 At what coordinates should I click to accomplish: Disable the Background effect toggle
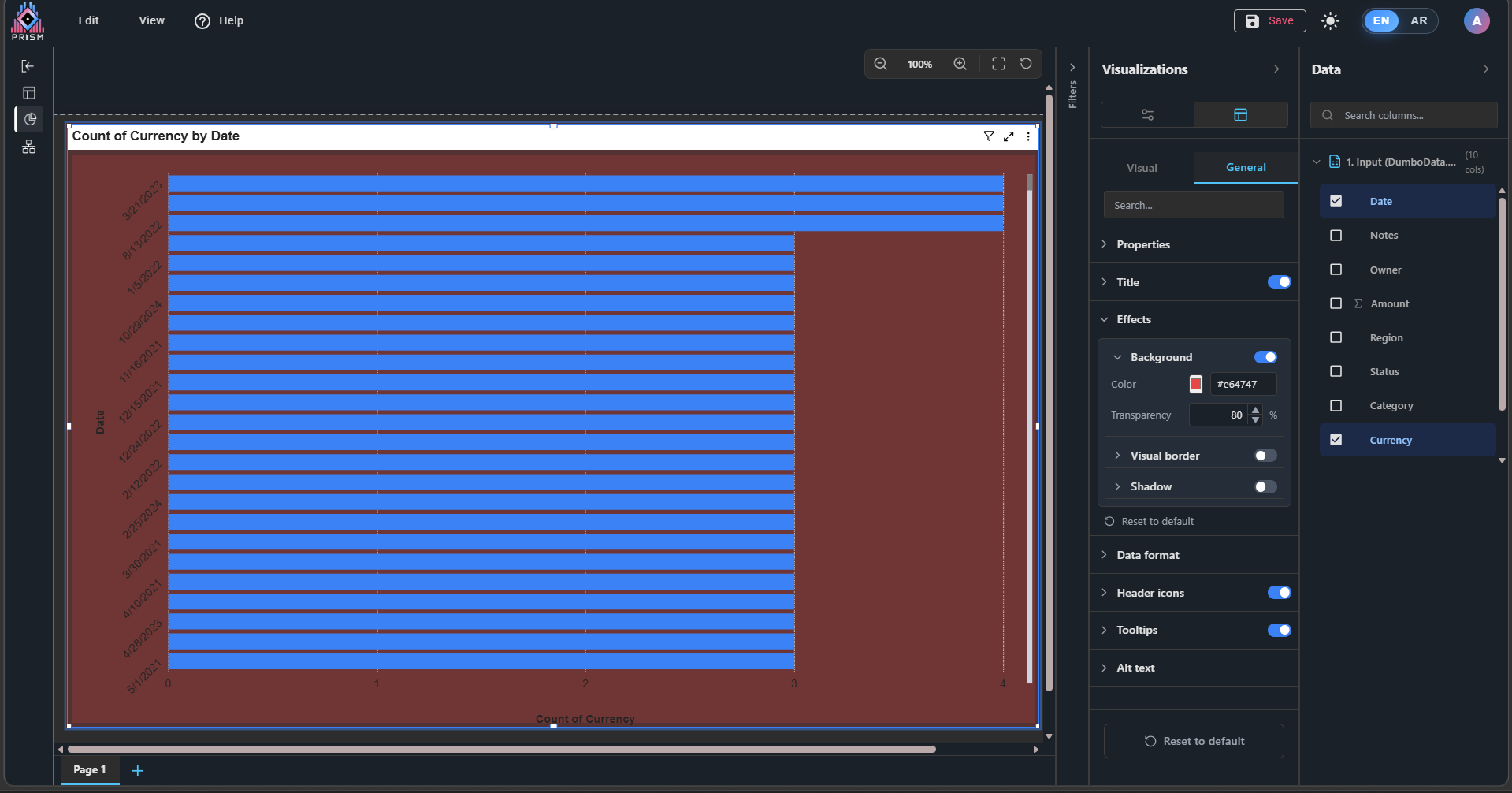click(x=1265, y=357)
